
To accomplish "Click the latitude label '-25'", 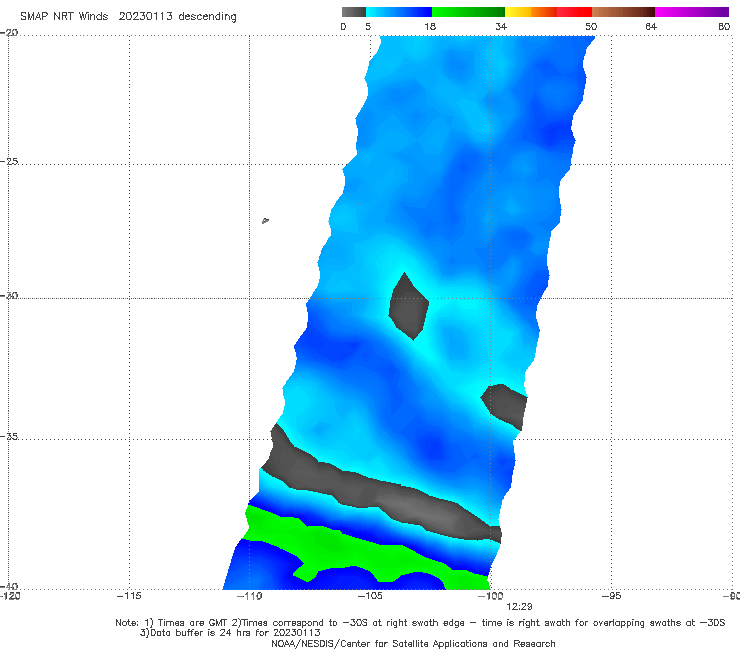I will coord(10,161).
